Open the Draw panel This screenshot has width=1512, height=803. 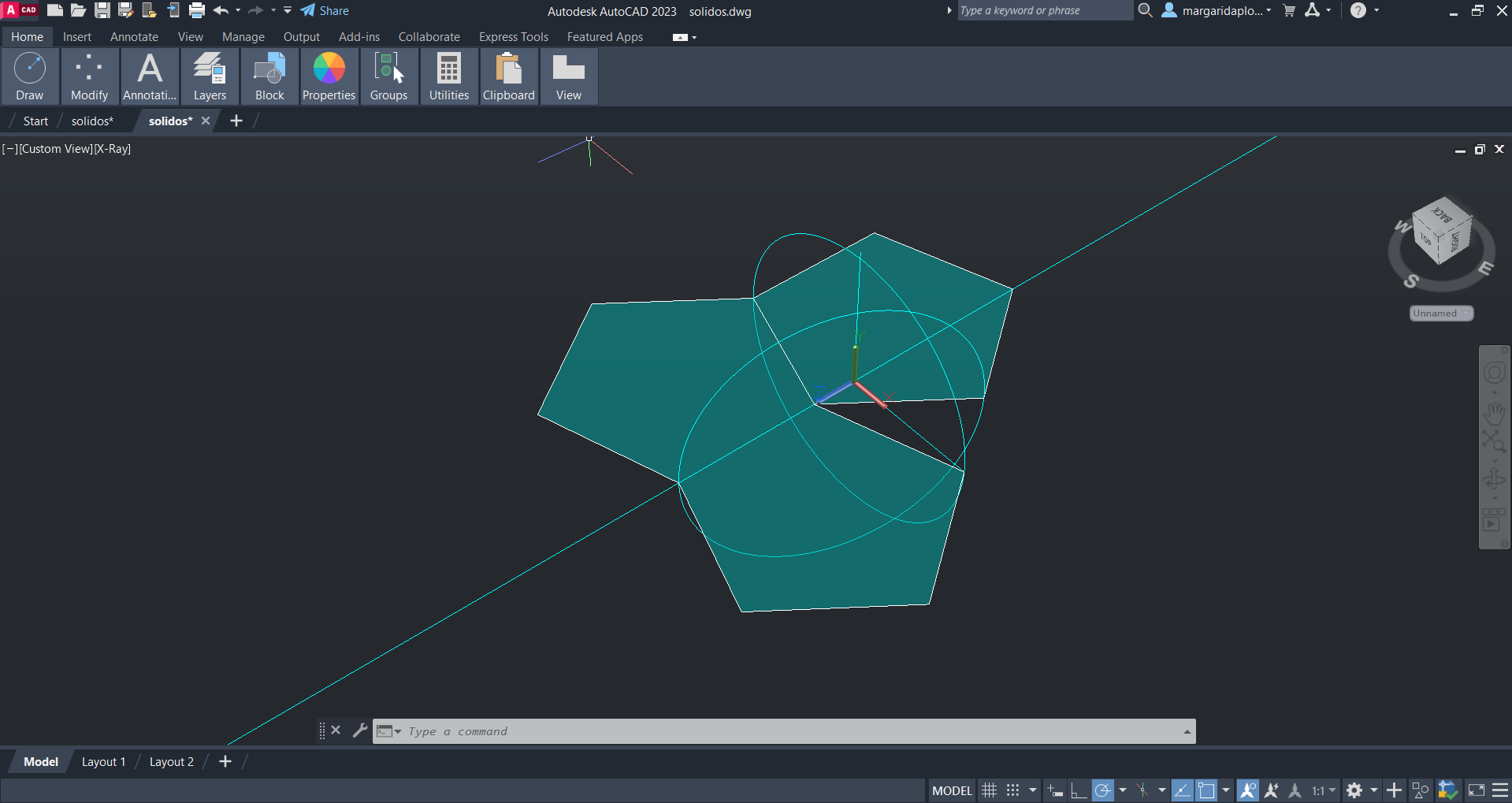tap(30, 76)
